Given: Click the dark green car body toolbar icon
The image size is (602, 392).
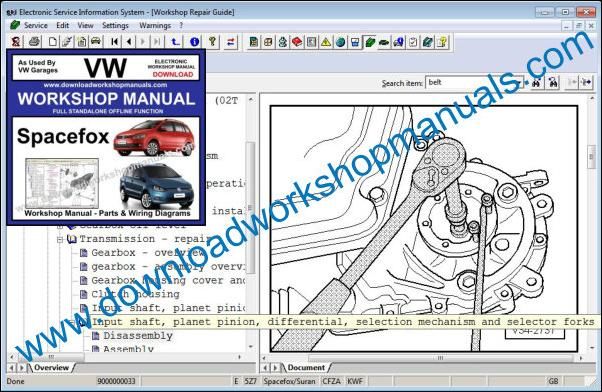Looking at the screenshot, I should click(384, 42).
